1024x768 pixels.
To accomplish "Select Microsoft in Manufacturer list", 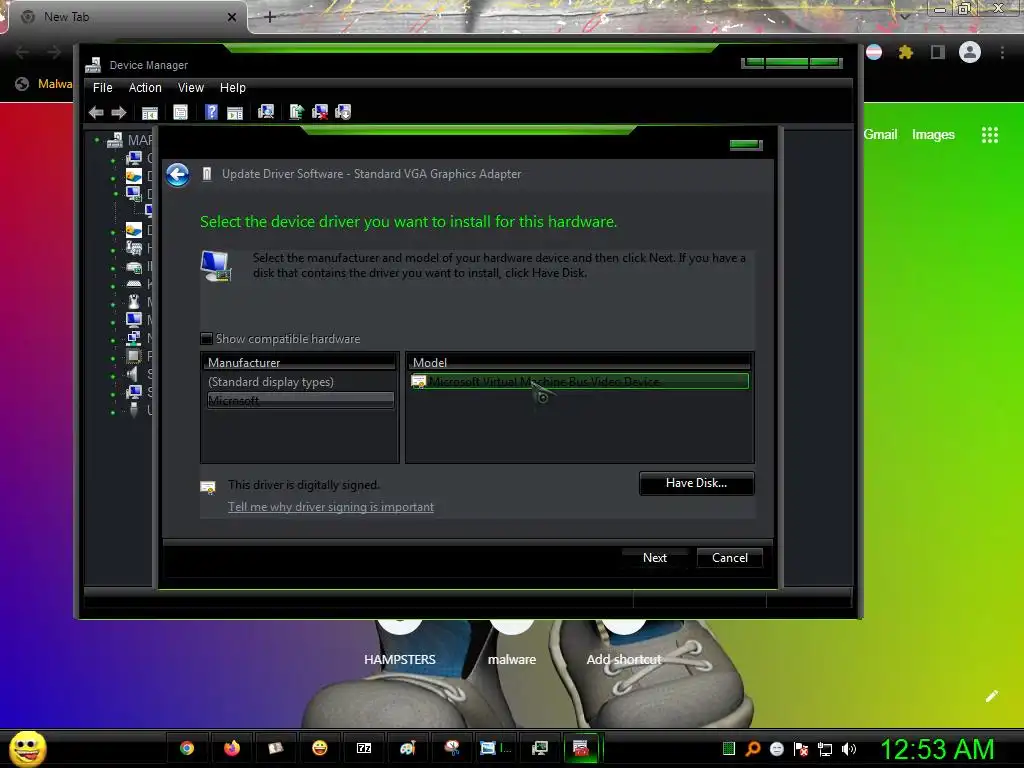I will 300,400.
